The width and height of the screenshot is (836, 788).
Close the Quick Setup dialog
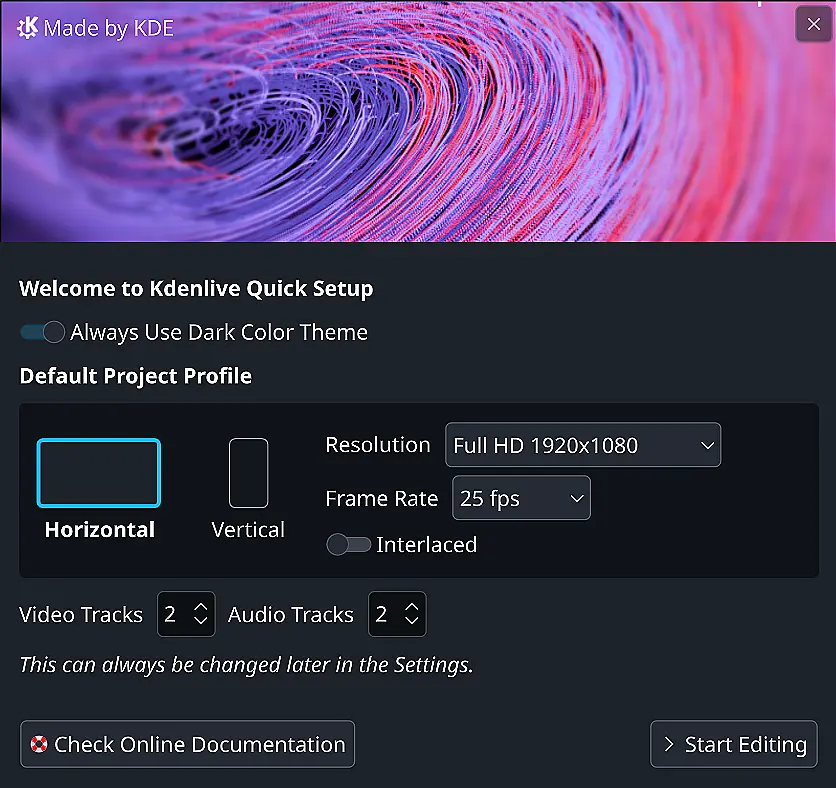[813, 24]
